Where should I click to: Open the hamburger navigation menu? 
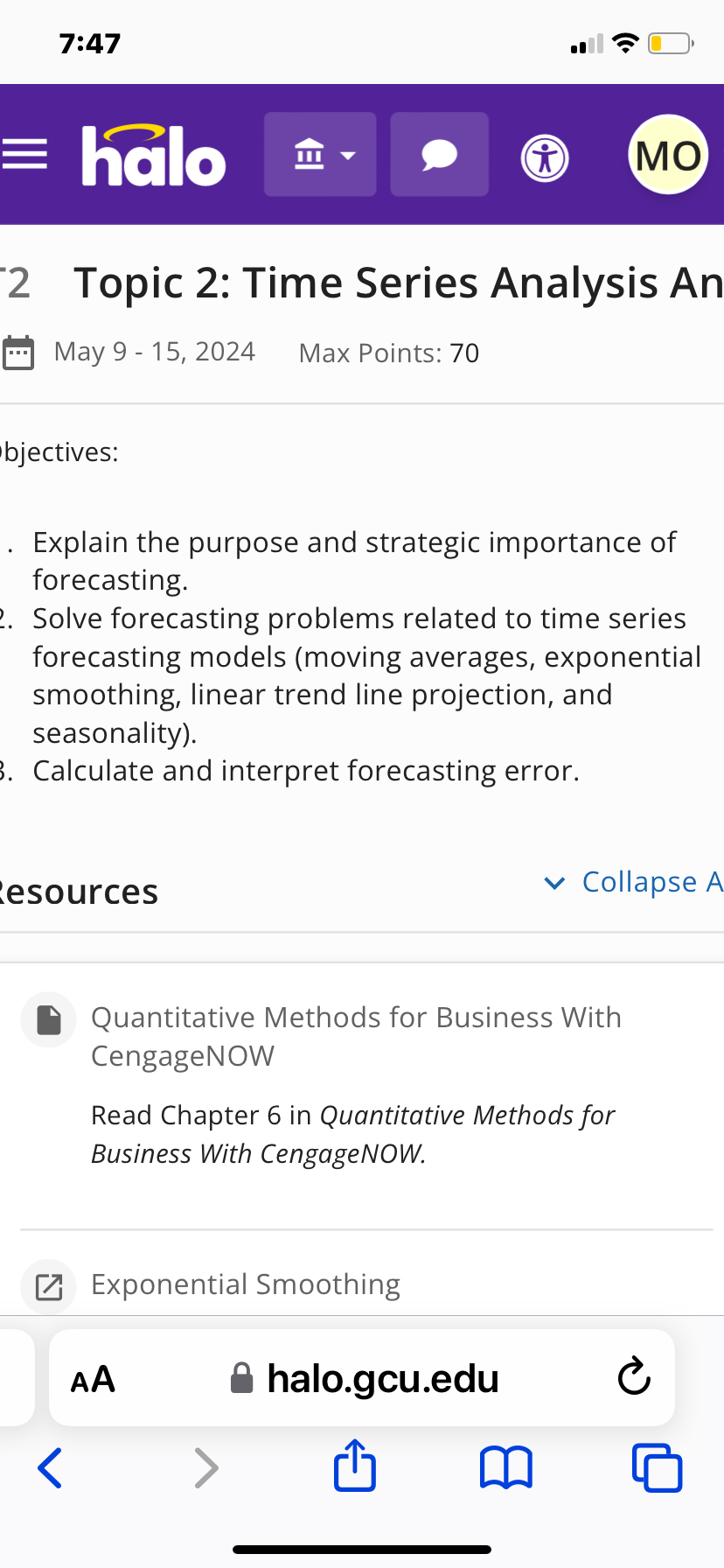[x=26, y=154]
